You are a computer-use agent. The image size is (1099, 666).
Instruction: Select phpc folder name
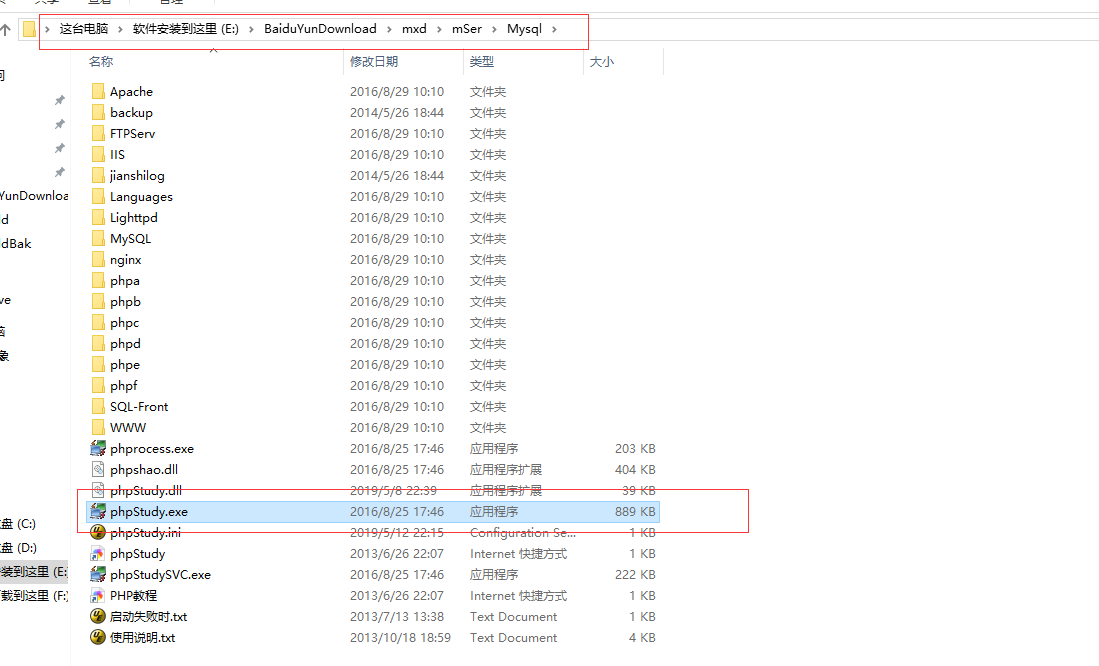tap(125, 323)
